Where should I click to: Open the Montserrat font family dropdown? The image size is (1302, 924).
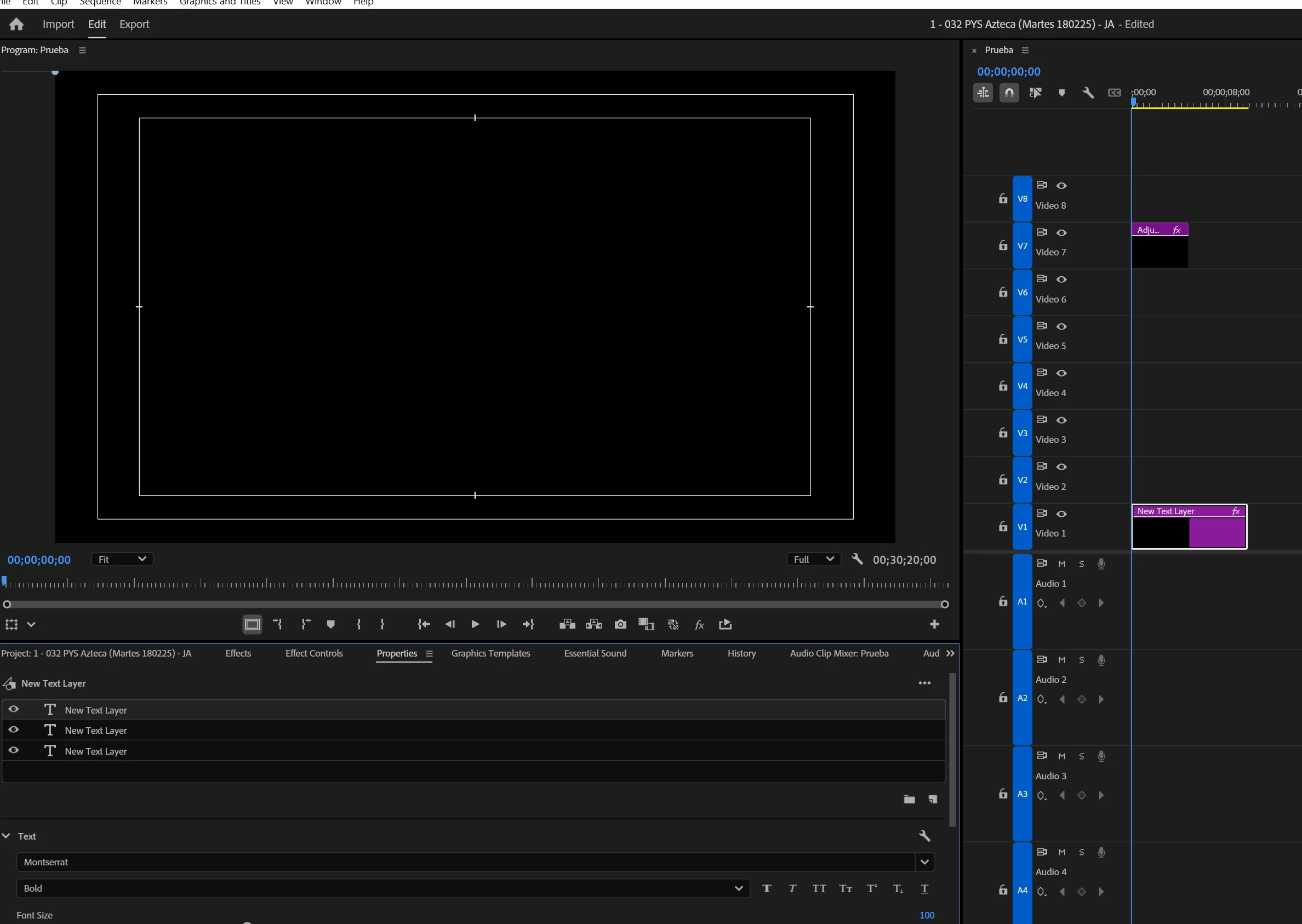(924, 862)
